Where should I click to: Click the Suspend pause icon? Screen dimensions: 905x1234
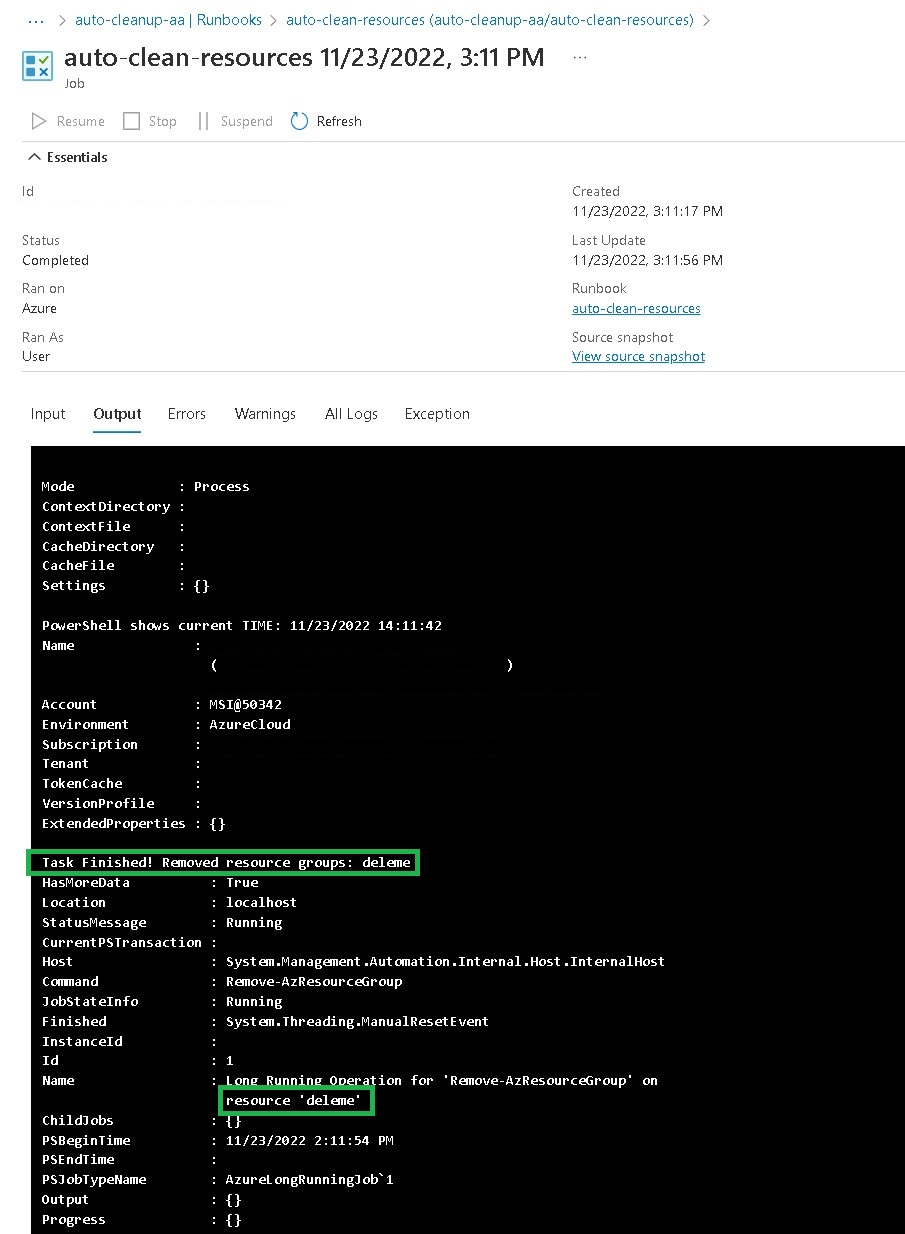[203, 121]
